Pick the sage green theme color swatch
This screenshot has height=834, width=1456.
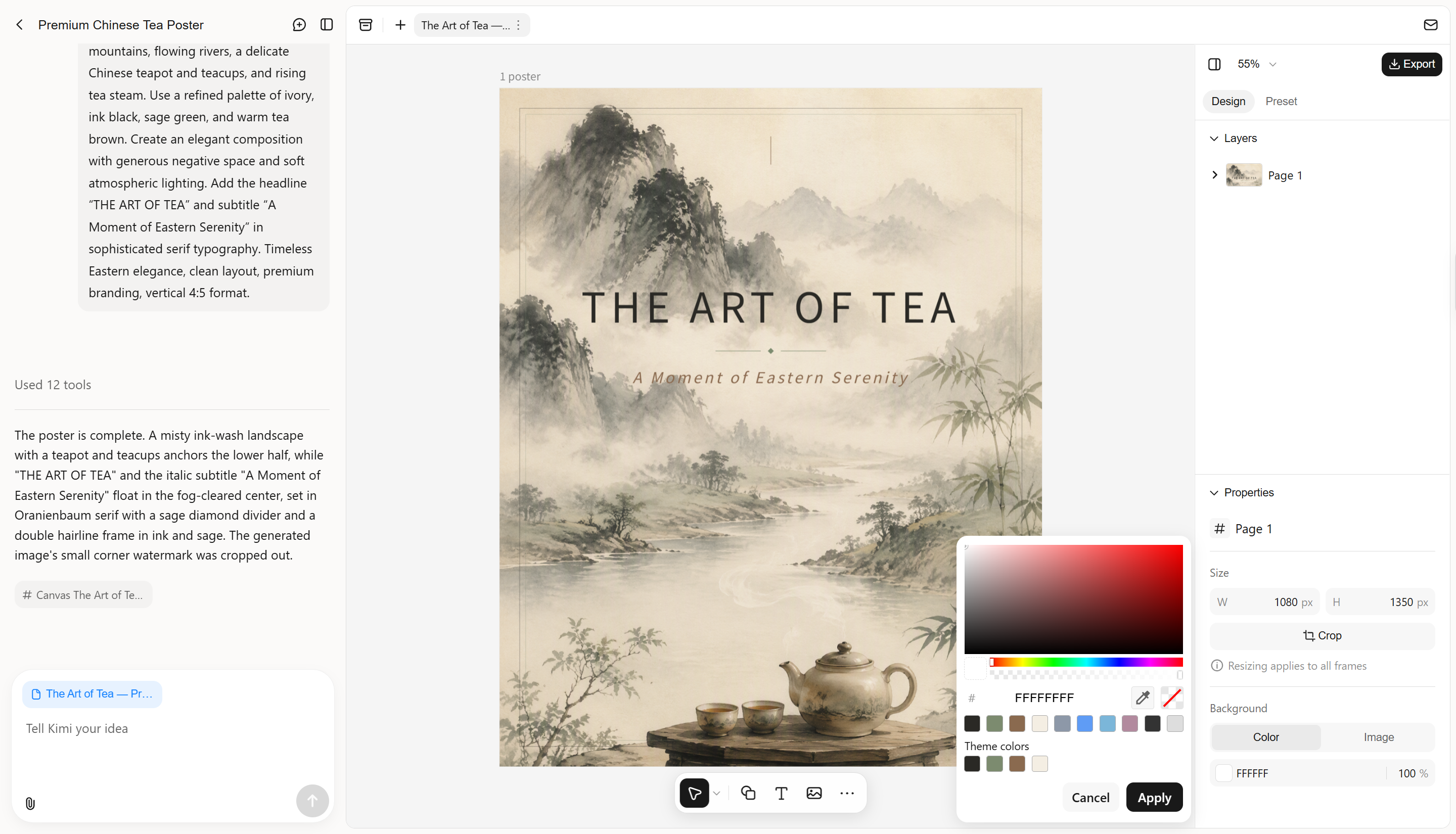click(994, 764)
